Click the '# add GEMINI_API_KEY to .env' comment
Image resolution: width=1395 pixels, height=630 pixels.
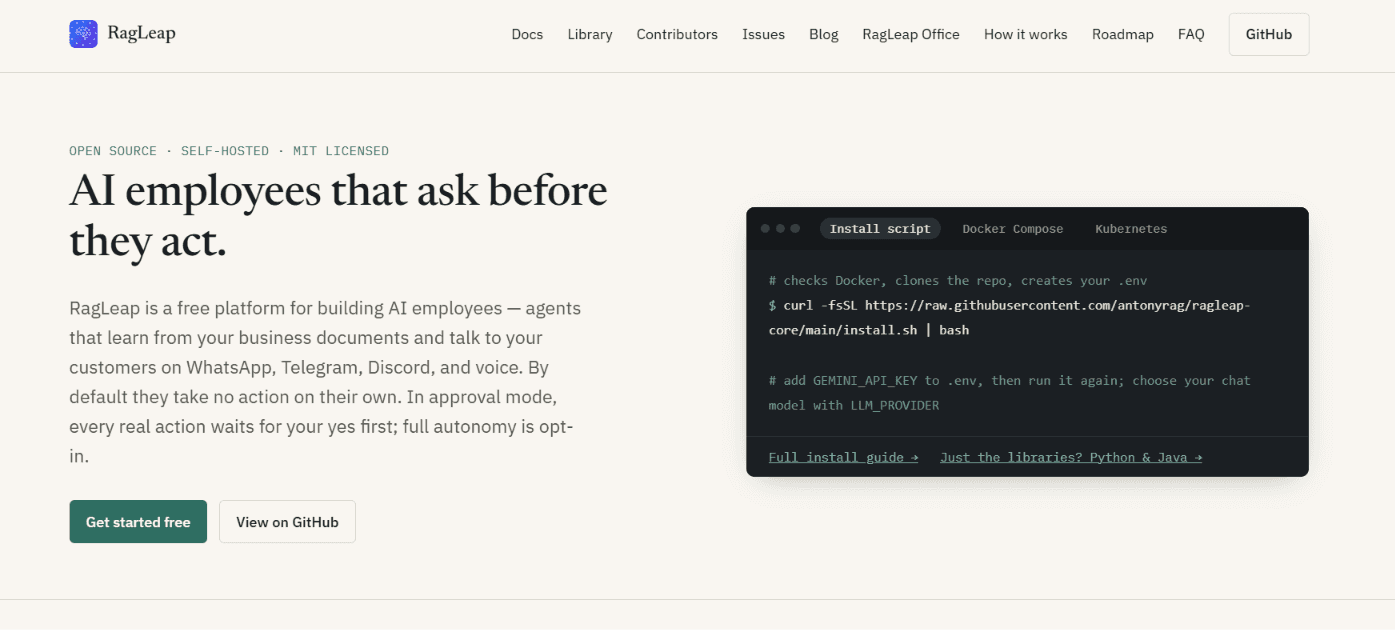[x=1009, y=393]
